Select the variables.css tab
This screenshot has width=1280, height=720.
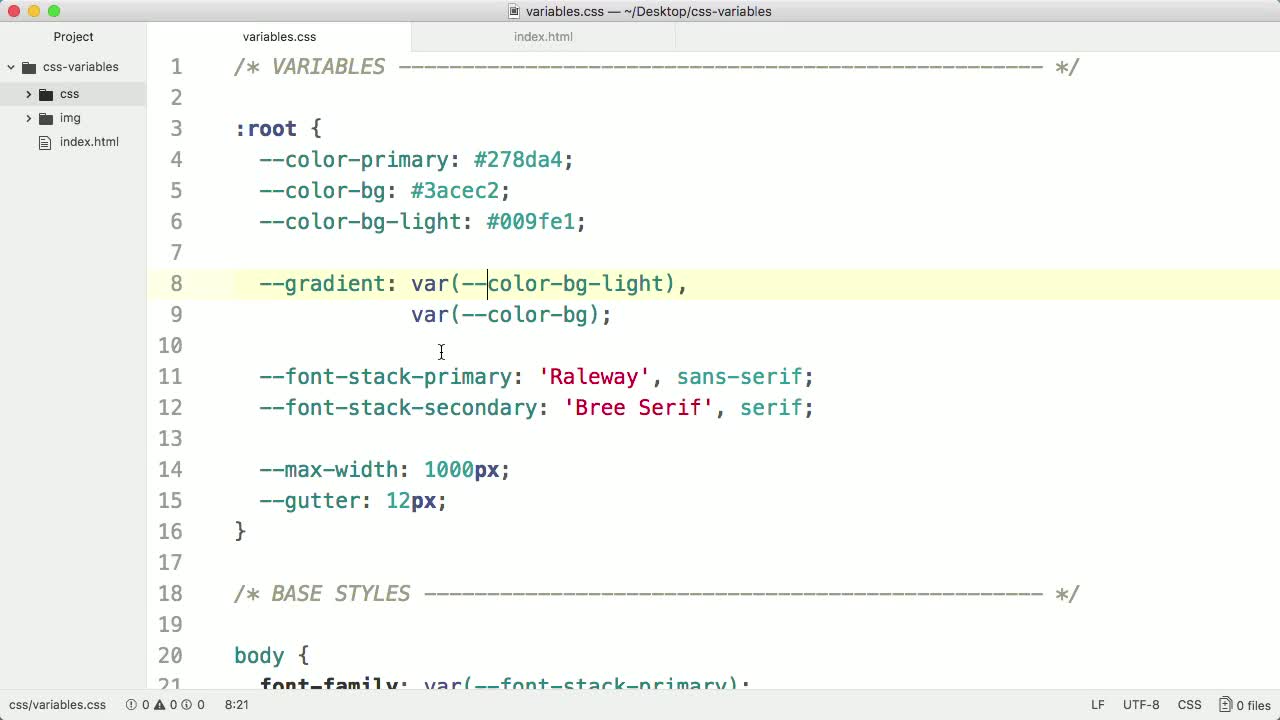pos(279,37)
